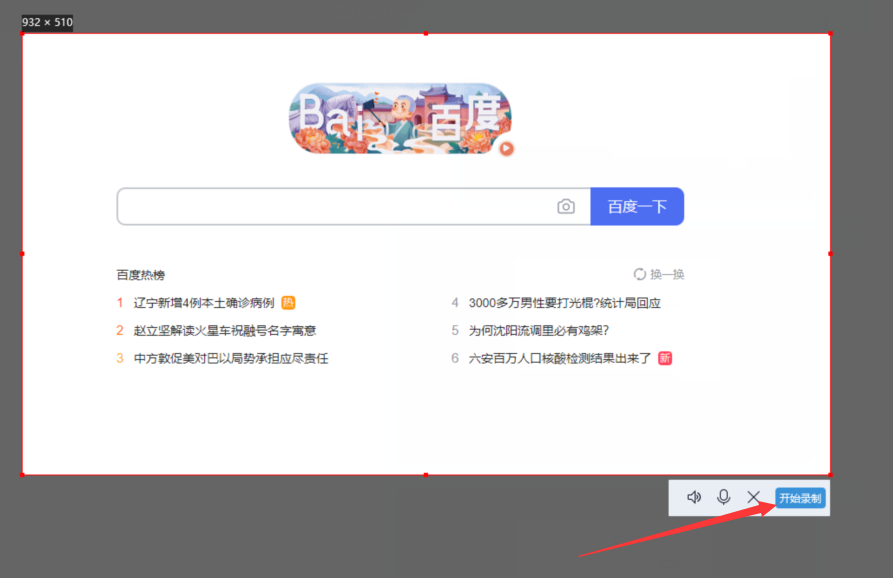Click the 百度一下 search button
The height and width of the screenshot is (578, 893).
click(637, 207)
